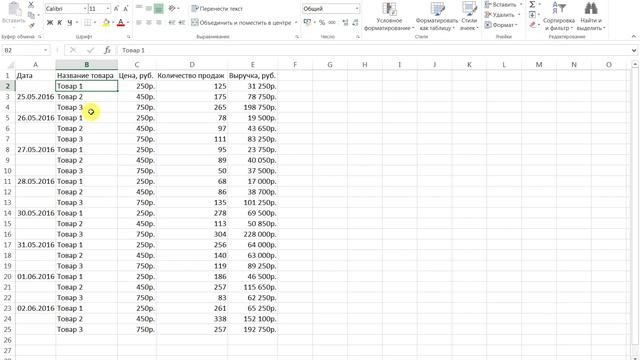This screenshot has width=640, height=360.
Task: Center cell text horizontally
Action: coord(149,22)
